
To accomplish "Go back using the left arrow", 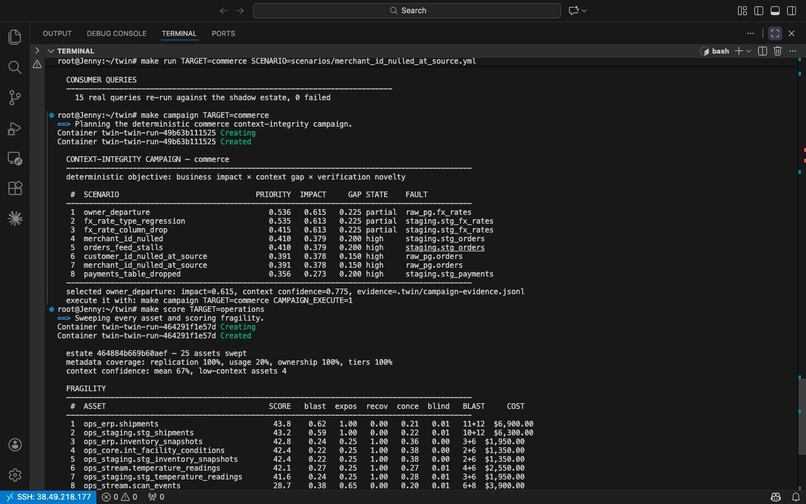I will coord(223,10).
